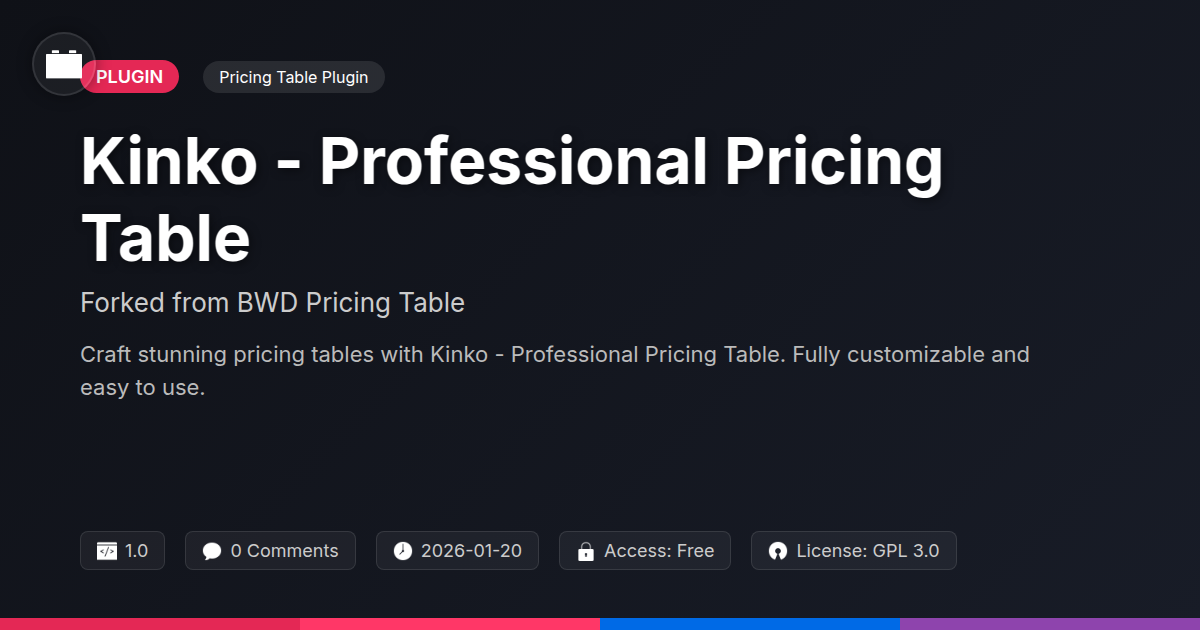The width and height of the screenshot is (1200, 630).
Task: Click the Access: Free badge
Action: click(645, 551)
